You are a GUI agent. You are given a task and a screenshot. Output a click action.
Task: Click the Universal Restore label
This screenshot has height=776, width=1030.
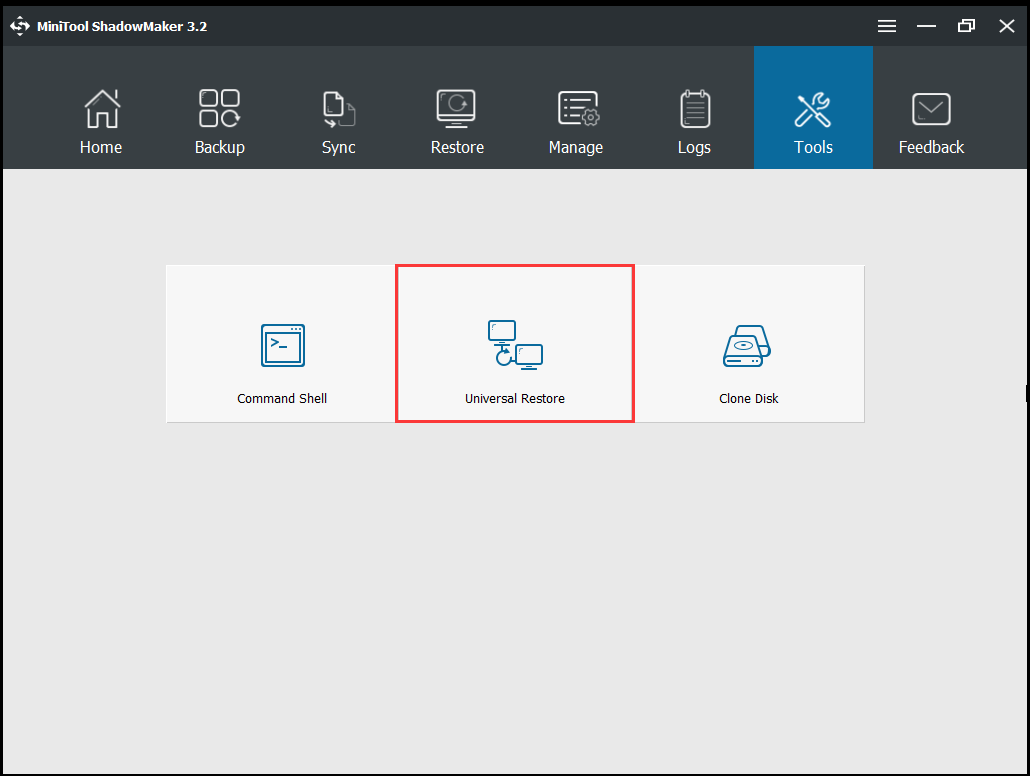coord(515,398)
